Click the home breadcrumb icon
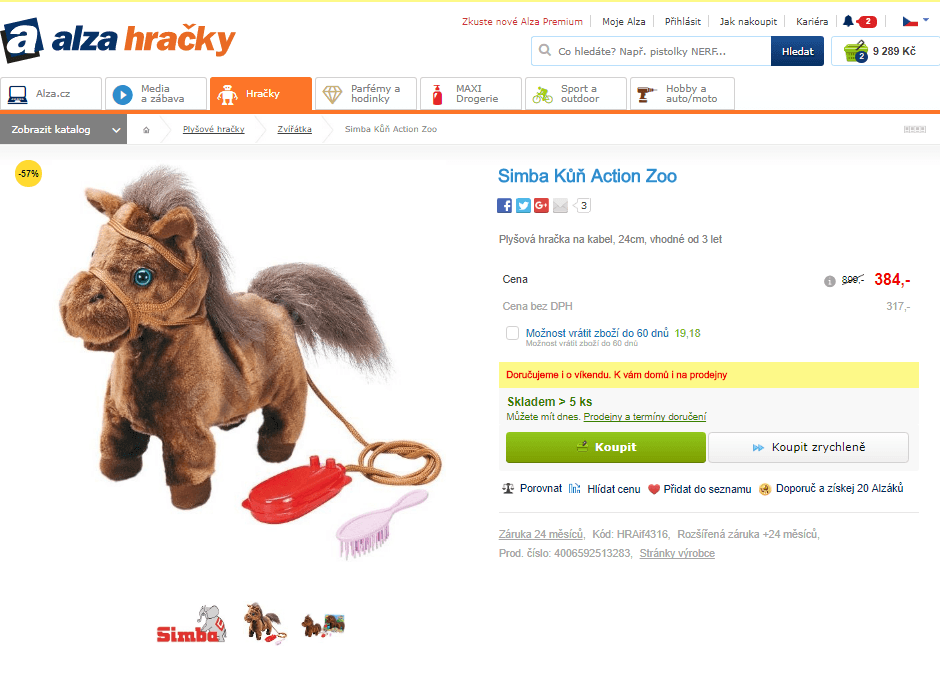Image resolution: width=940 pixels, height=681 pixels. point(146,129)
